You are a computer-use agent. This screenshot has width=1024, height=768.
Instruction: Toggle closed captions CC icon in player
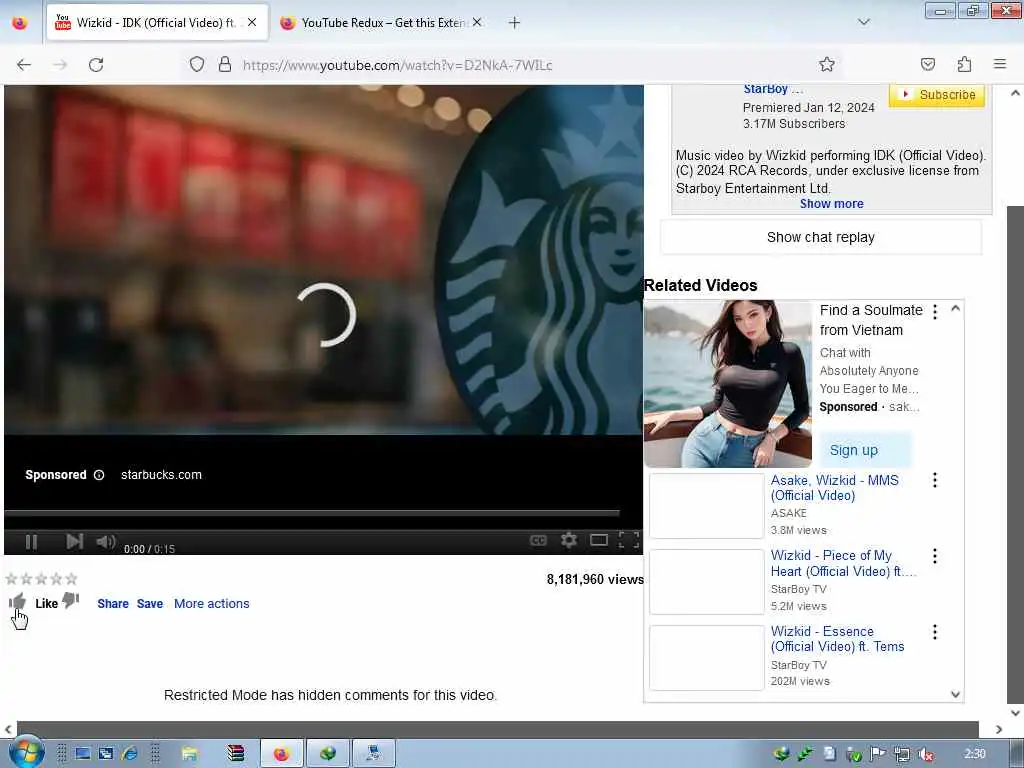pos(538,540)
